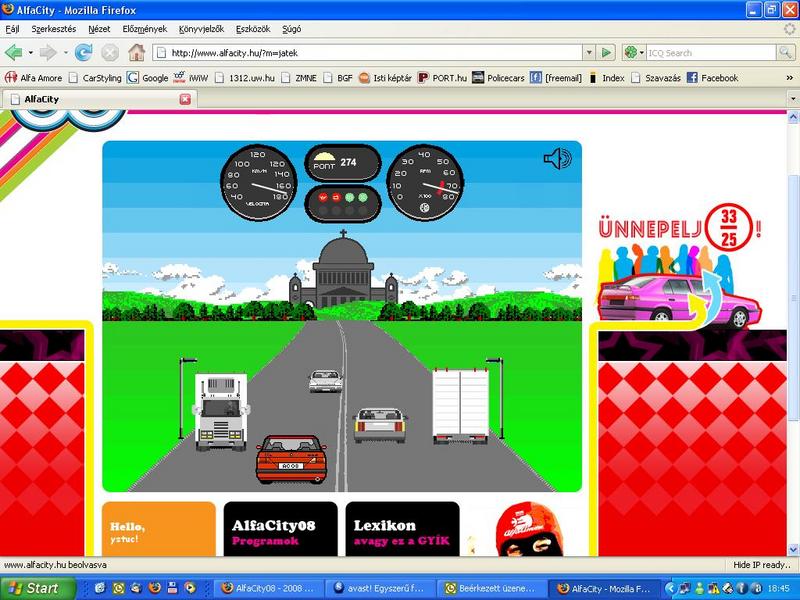Close the AlfaCity tab with red X
Image resolution: width=800 pixels, height=600 pixels.
pyautogui.click(x=185, y=99)
